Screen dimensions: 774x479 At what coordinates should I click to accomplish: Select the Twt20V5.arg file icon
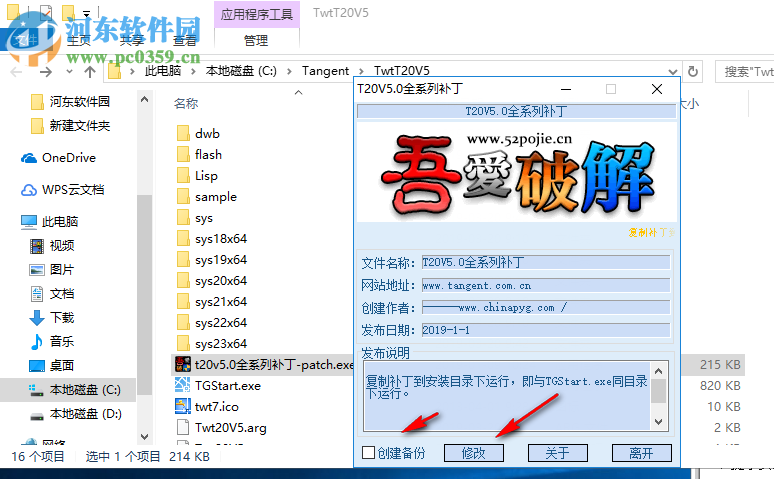183,427
